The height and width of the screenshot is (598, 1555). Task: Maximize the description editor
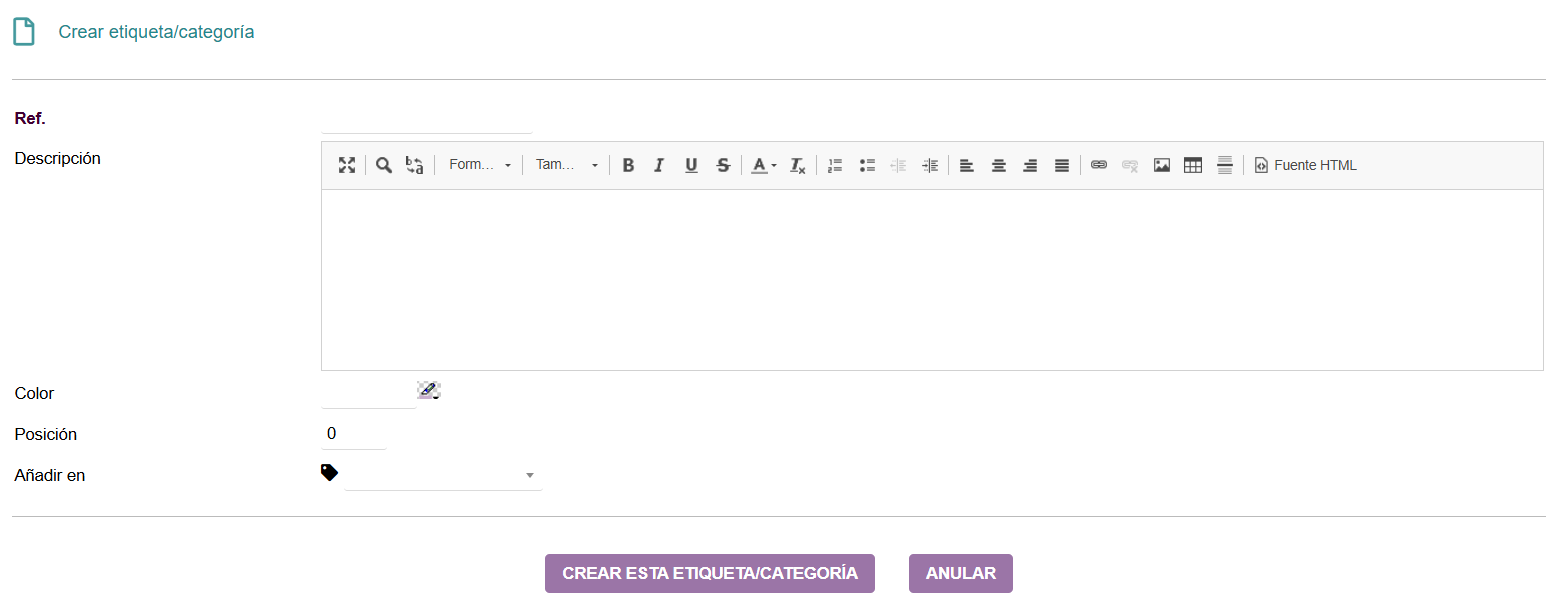pyautogui.click(x=347, y=165)
